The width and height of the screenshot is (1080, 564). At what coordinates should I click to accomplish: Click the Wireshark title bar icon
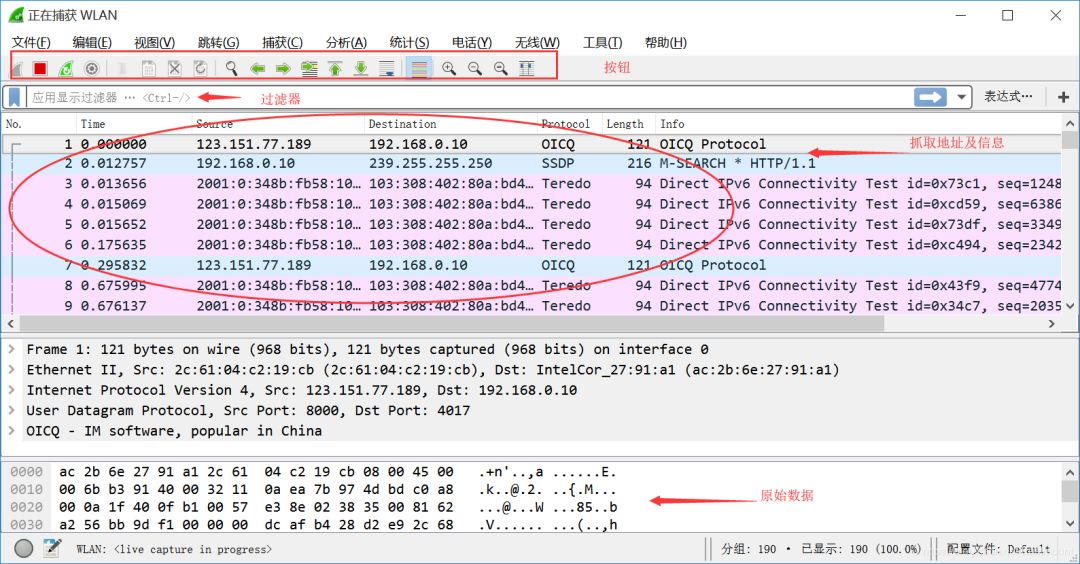point(15,14)
